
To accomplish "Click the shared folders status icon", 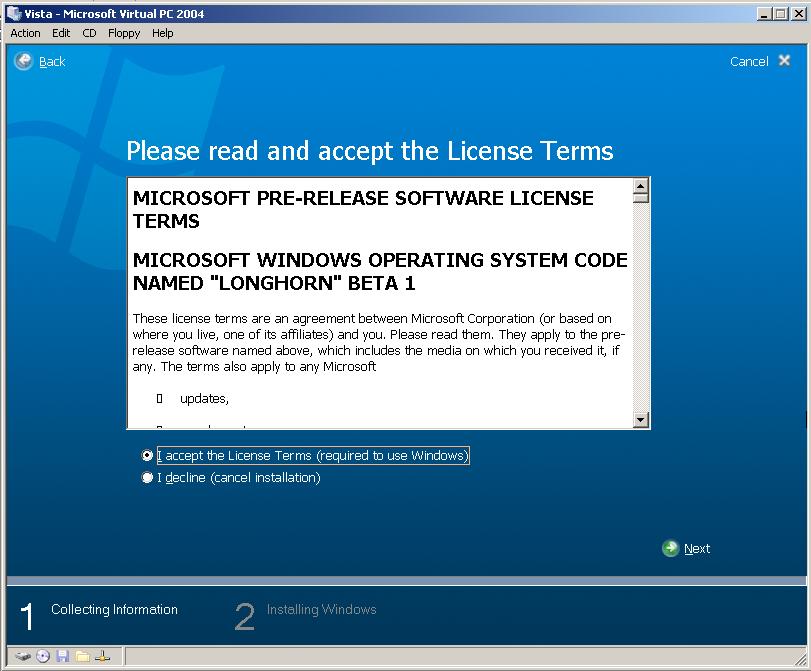I will tap(83, 657).
